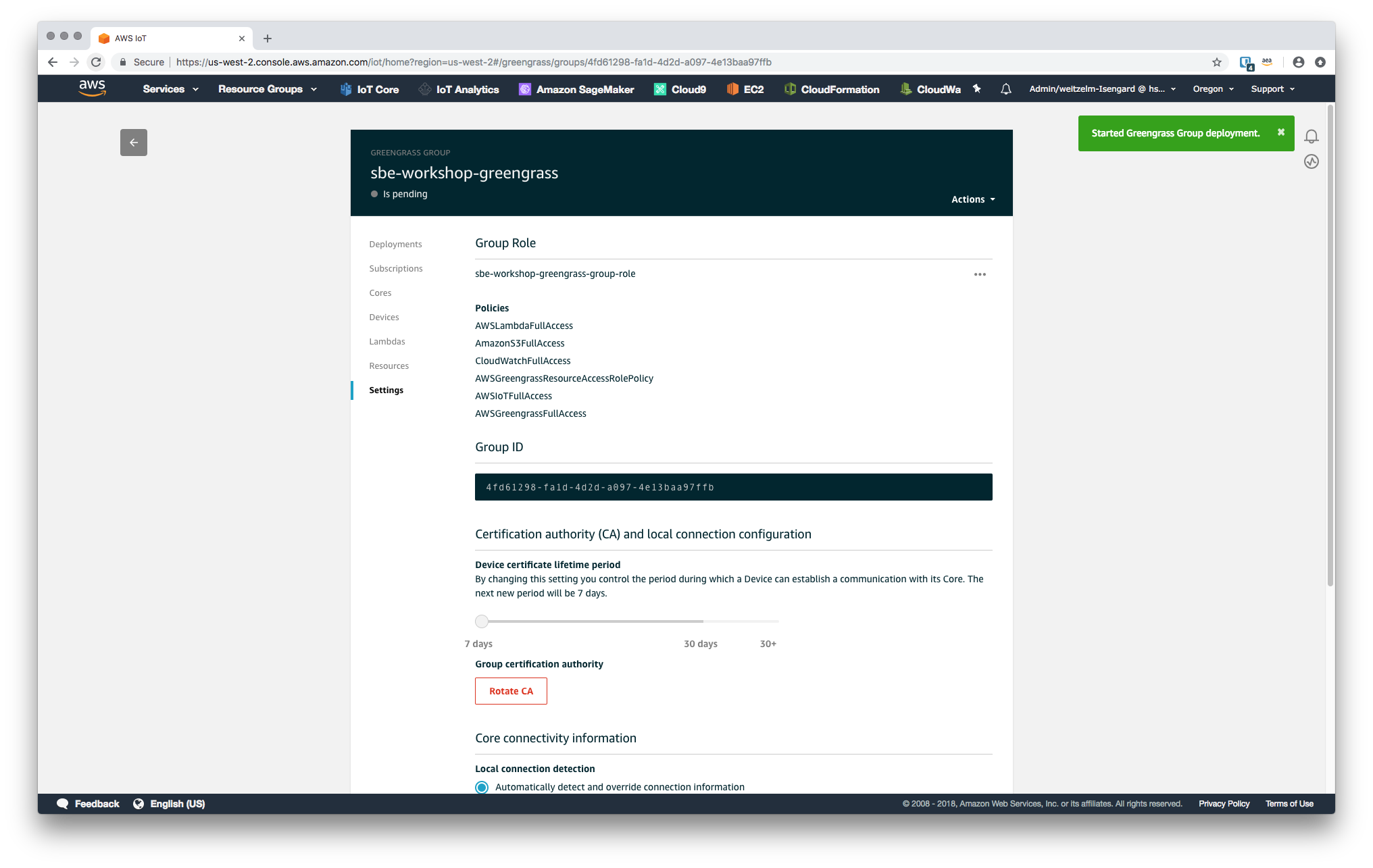Open the notifications bell on the right side

pyautogui.click(x=1312, y=136)
